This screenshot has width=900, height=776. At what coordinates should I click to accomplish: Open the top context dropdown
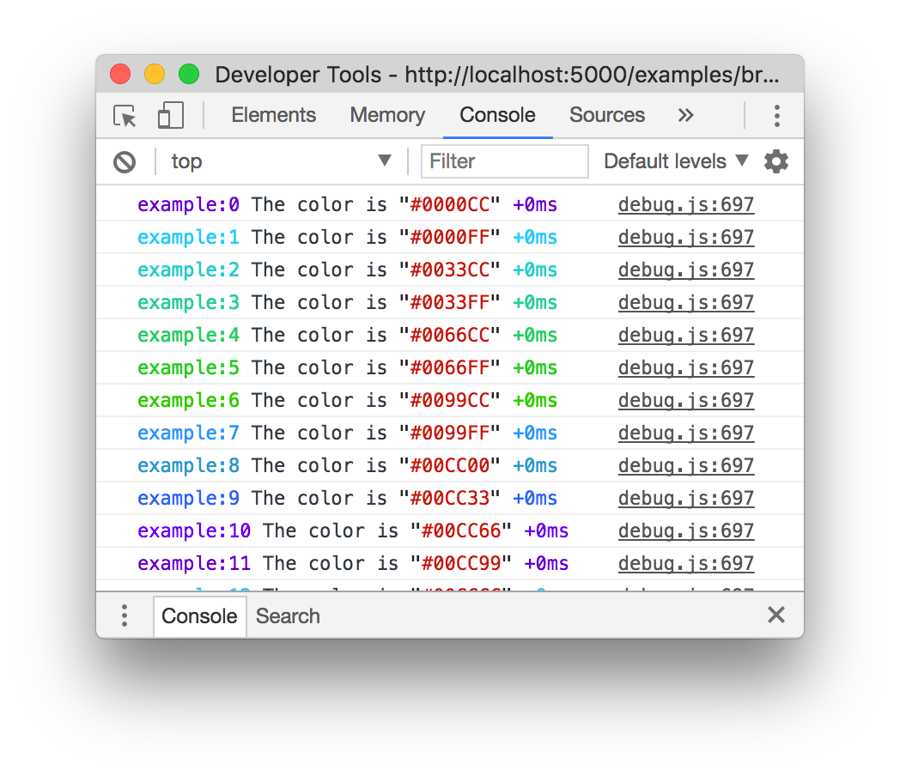click(280, 161)
